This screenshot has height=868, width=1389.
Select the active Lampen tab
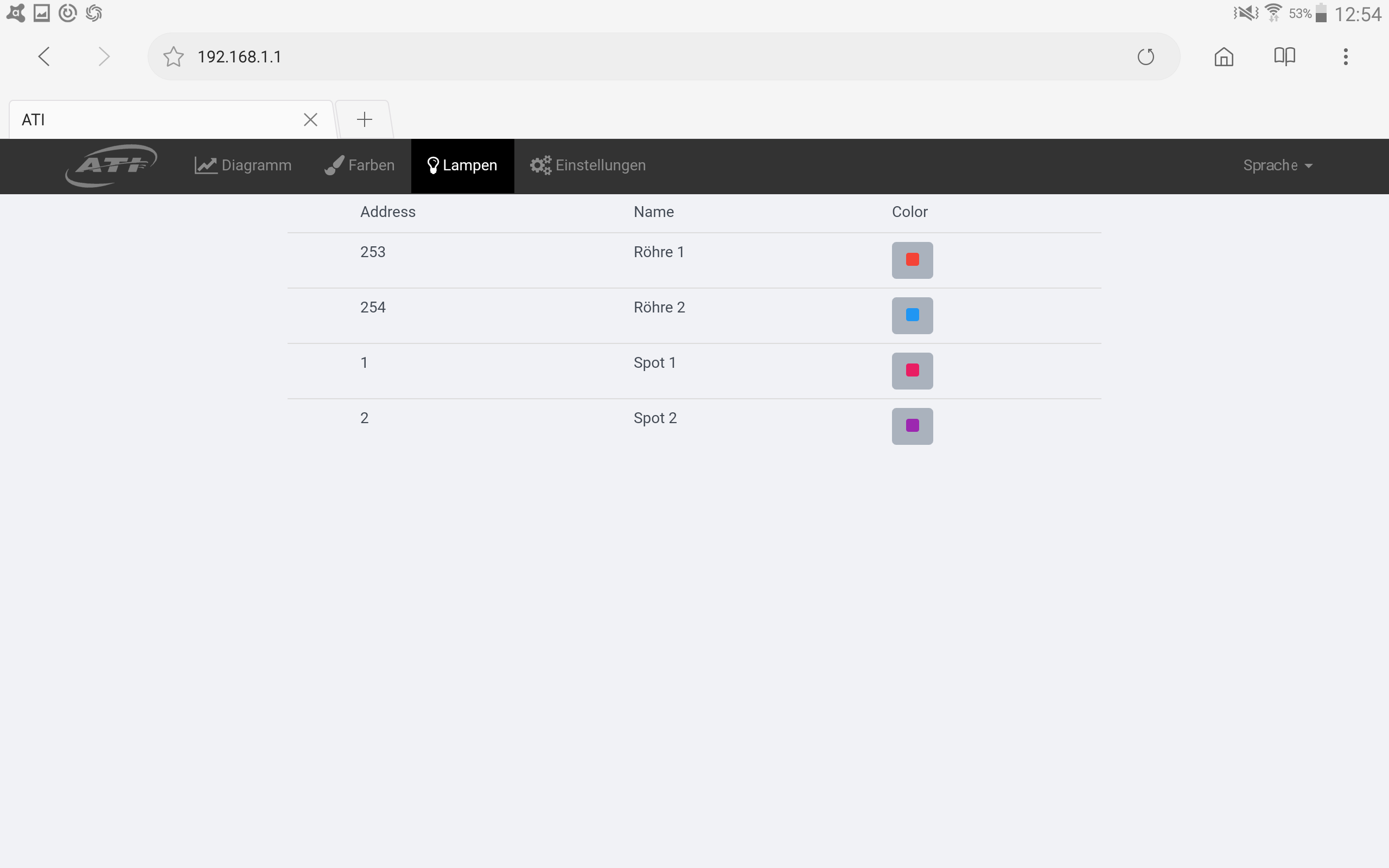coord(463,165)
